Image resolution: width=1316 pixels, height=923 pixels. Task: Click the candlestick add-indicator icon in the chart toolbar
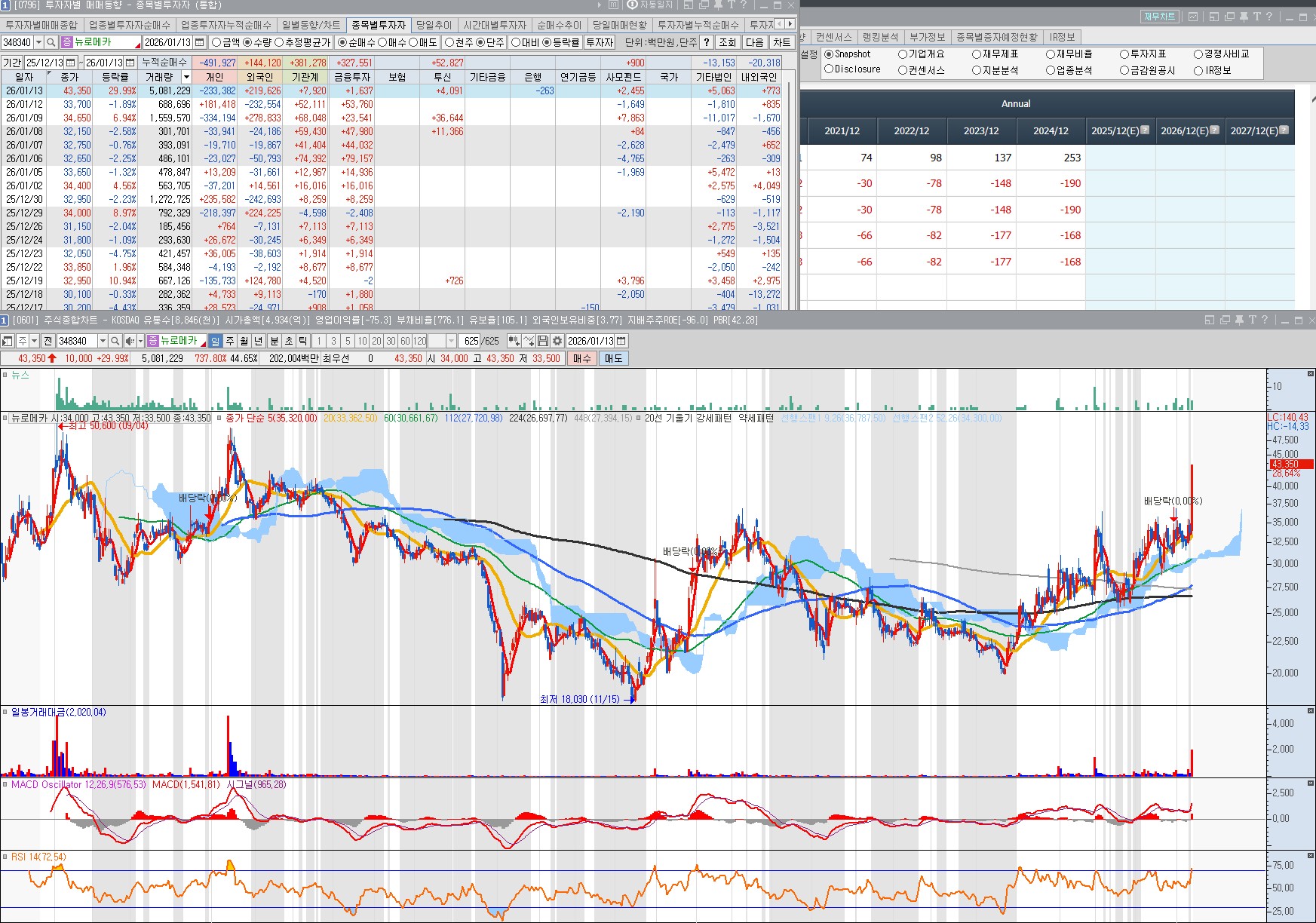point(514,341)
